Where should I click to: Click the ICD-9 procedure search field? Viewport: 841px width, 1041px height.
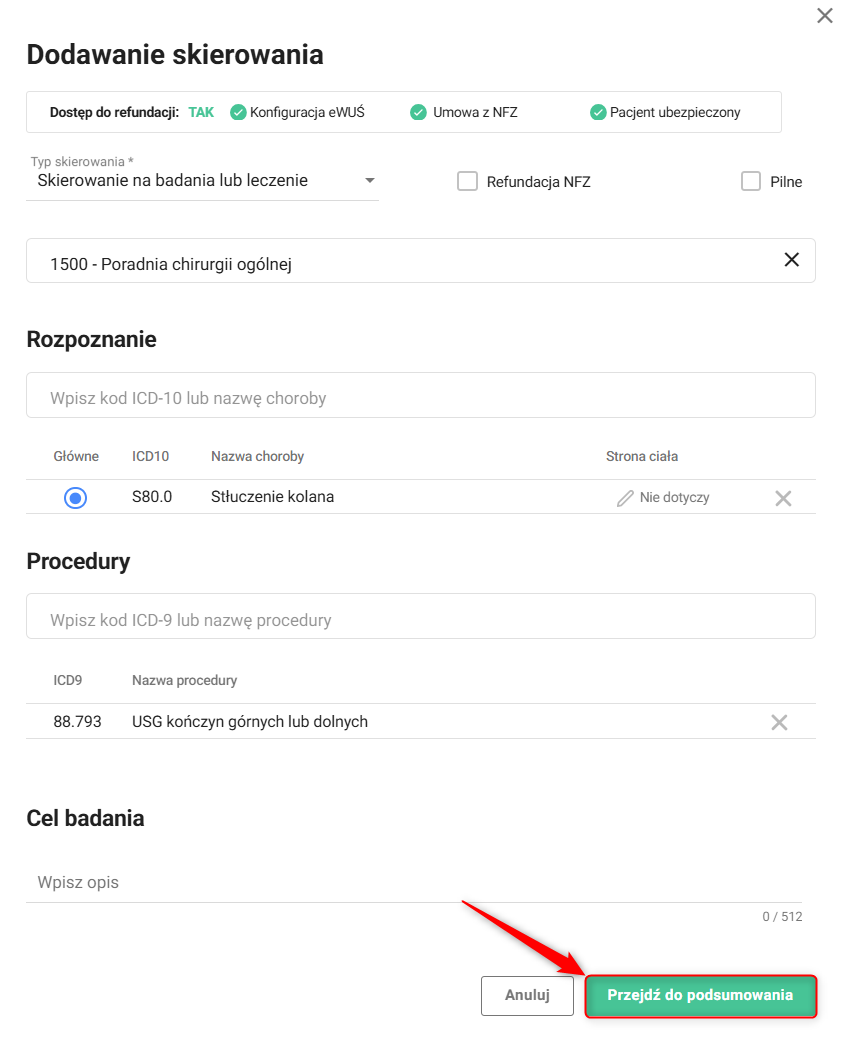(420, 619)
